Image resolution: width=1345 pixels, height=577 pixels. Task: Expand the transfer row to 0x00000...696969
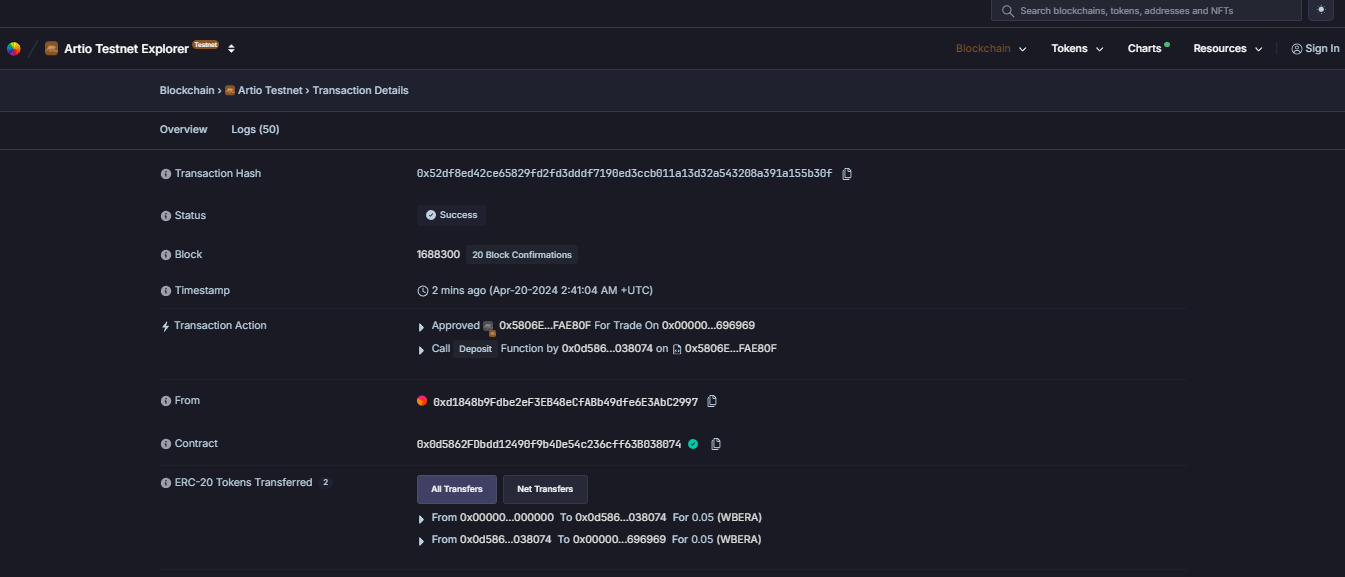point(421,541)
